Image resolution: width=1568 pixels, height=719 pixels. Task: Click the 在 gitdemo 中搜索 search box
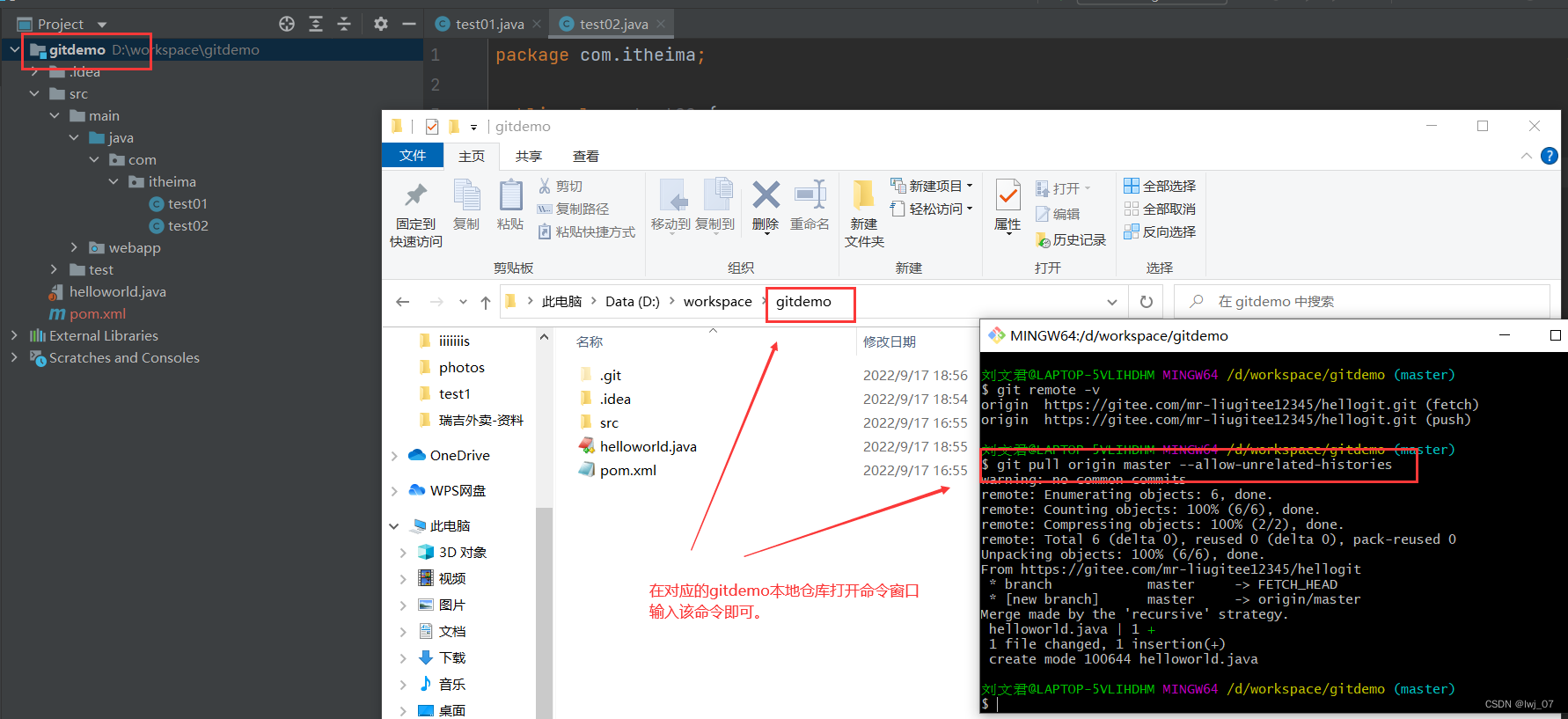(1362, 302)
